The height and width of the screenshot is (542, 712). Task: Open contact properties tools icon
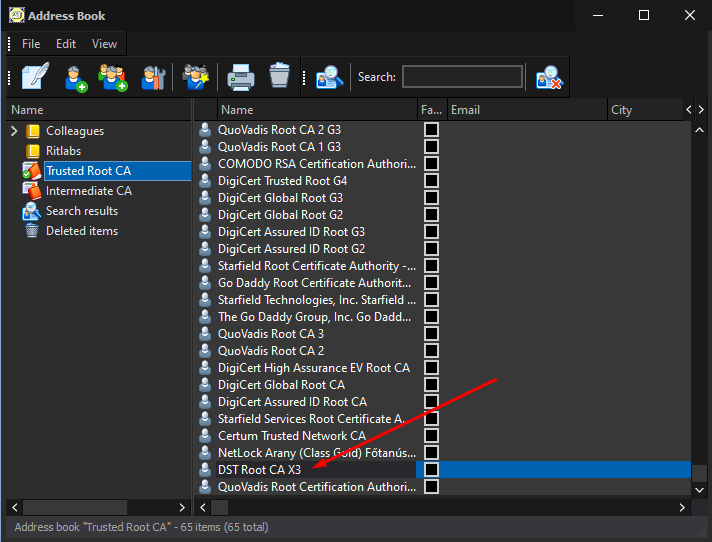(x=153, y=78)
